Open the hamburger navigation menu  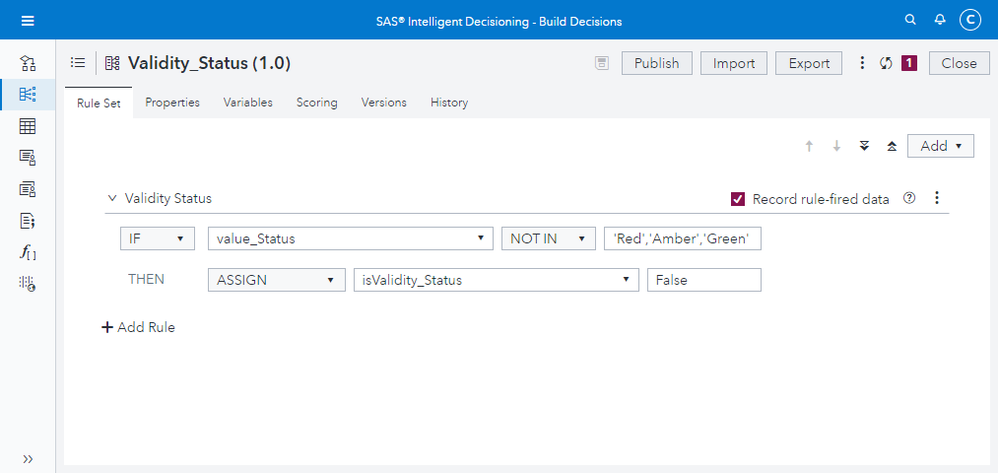[27, 20]
